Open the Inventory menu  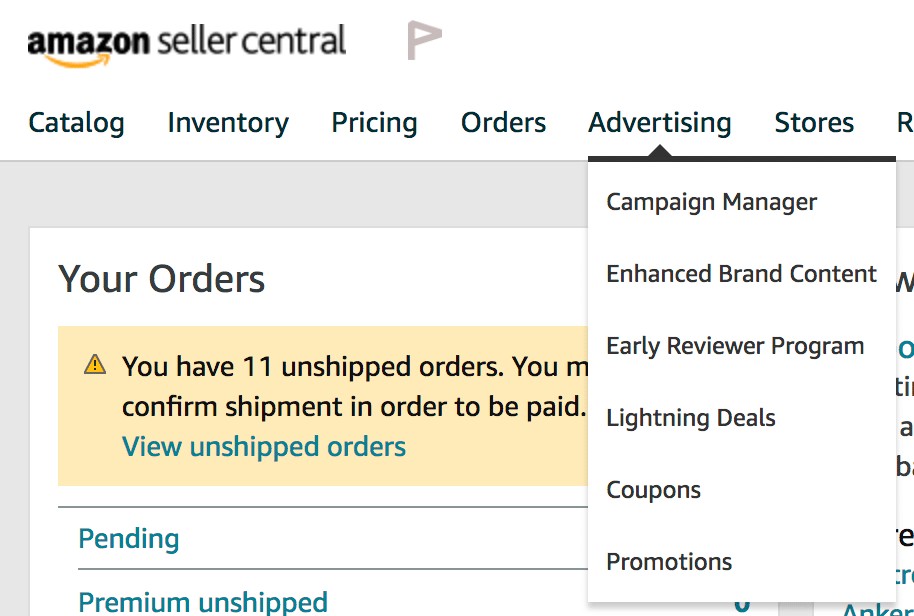click(228, 123)
